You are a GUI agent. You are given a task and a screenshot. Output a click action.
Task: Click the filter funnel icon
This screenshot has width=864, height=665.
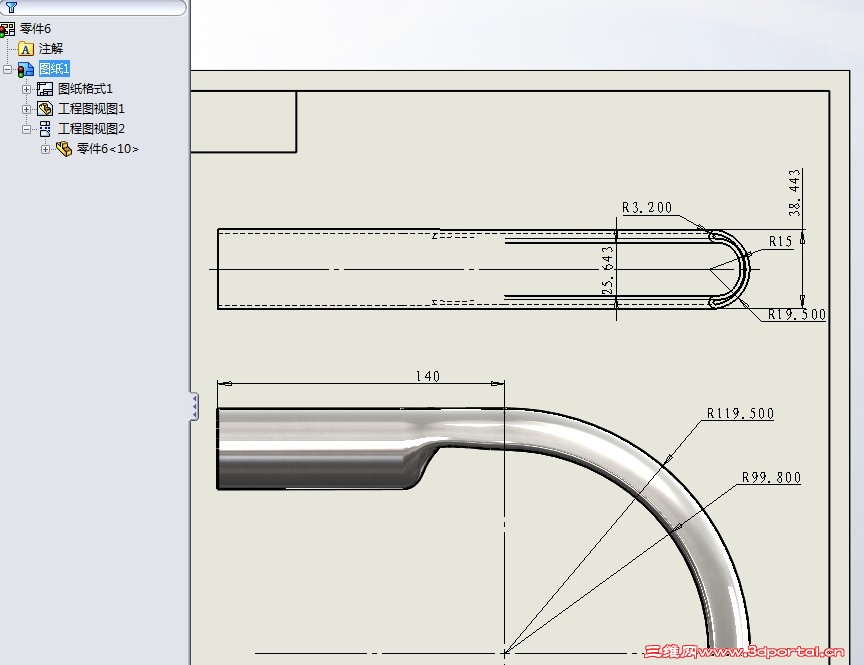click(11, 7)
